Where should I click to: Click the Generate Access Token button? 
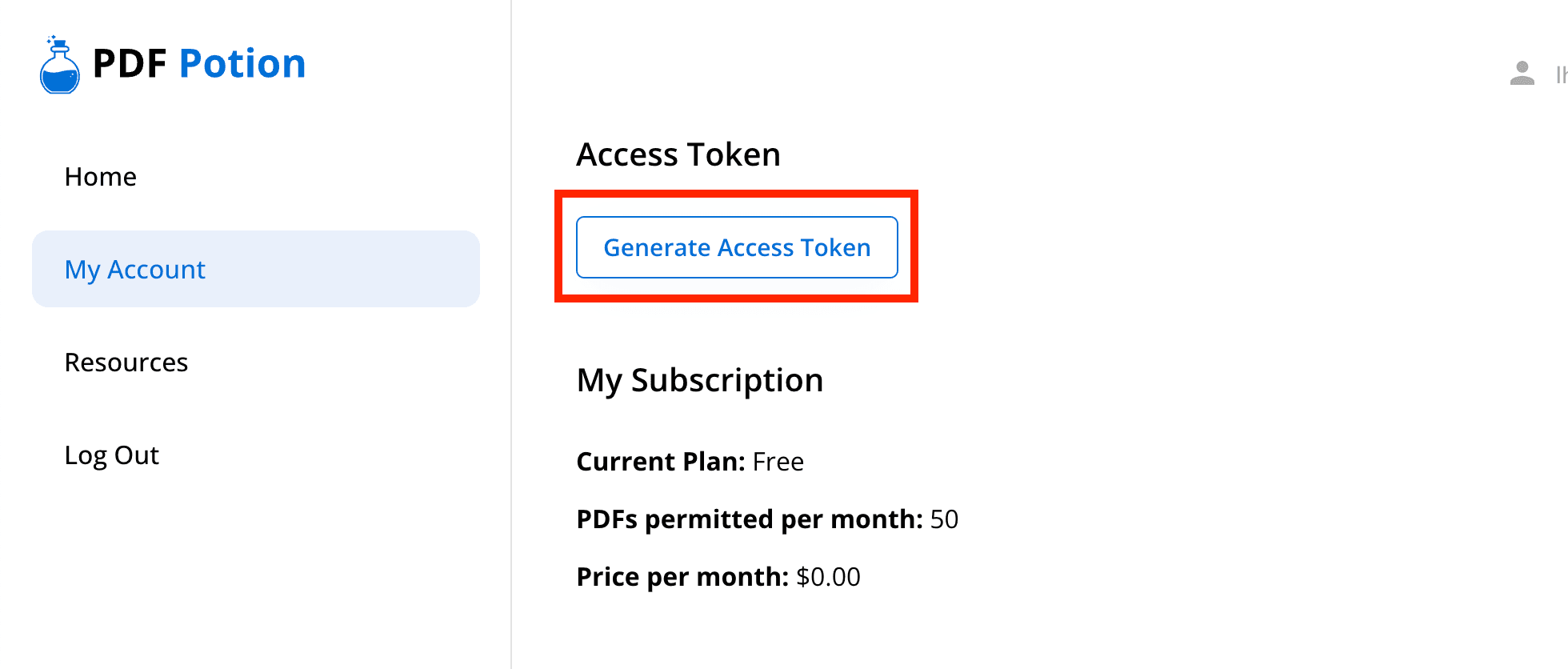737,247
